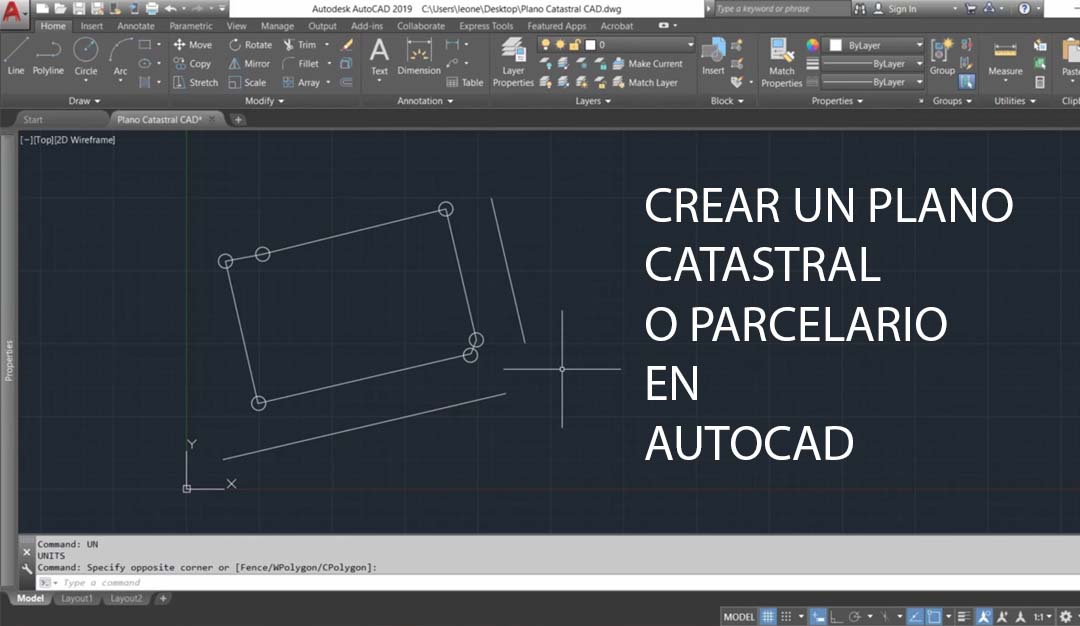Activate the Array tool
Image resolution: width=1080 pixels, height=626 pixels.
pyautogui.click(x=302, y=82)
